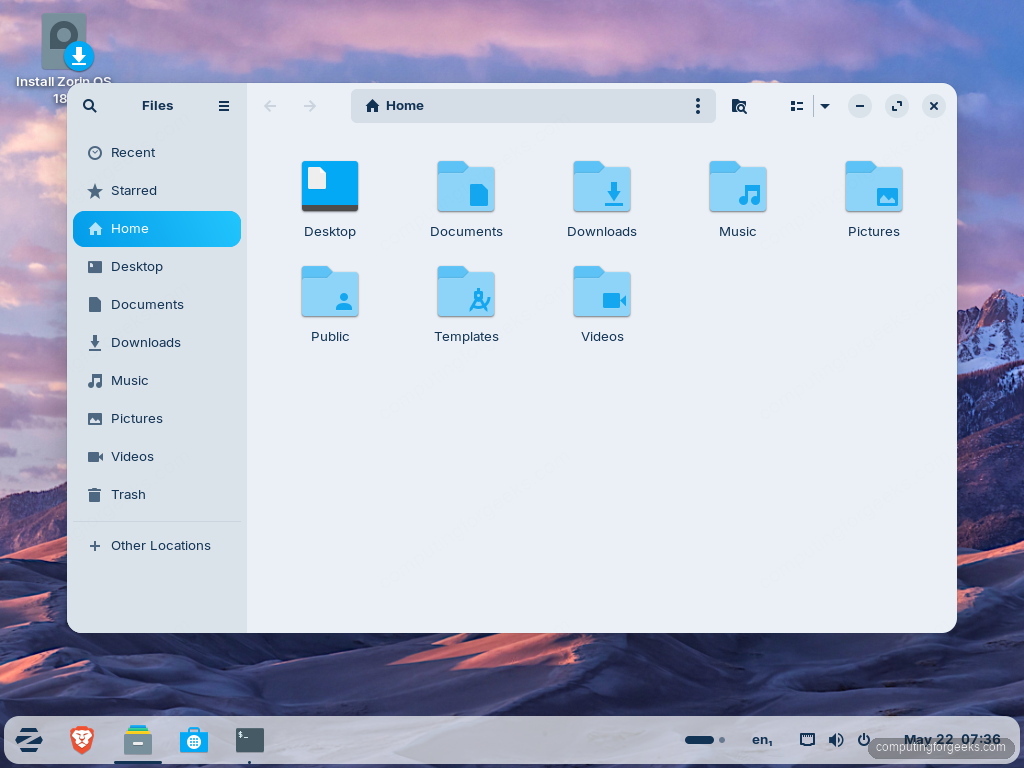Click the volume speaker tray icon
This screenshot has height=768, width=1024.
[836, 740]
